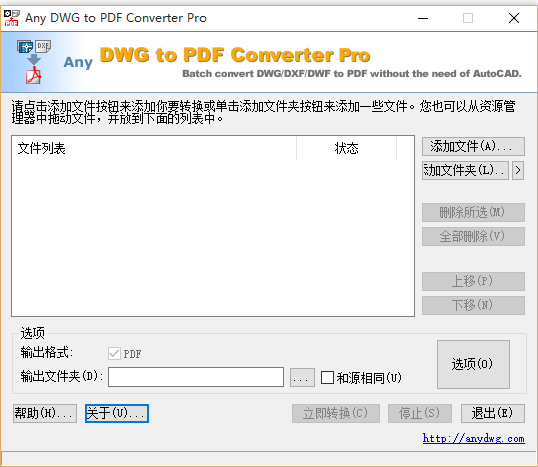Click the disabled 上移(P) button
This screenshot has height=467, width=538.
[473, 281]
